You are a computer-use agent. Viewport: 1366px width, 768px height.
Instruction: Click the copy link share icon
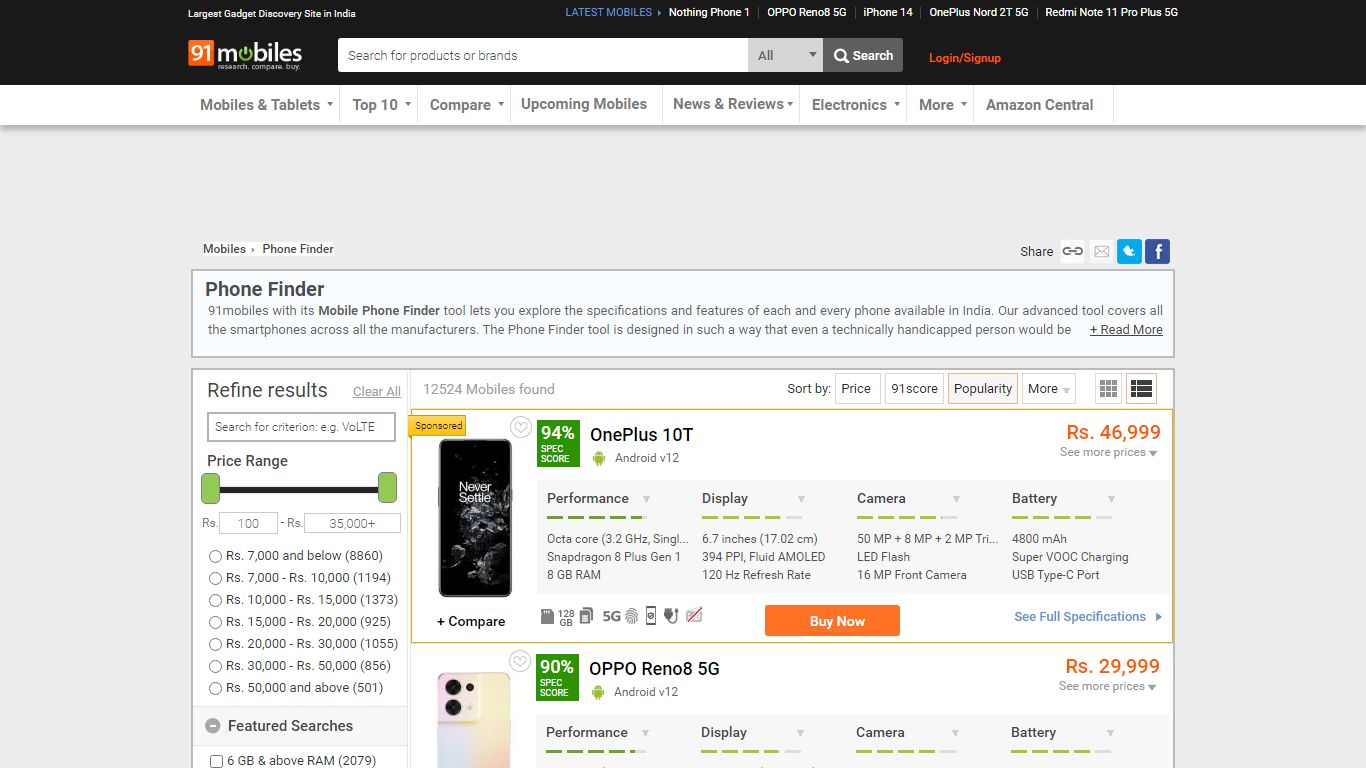coord(1072,251)
